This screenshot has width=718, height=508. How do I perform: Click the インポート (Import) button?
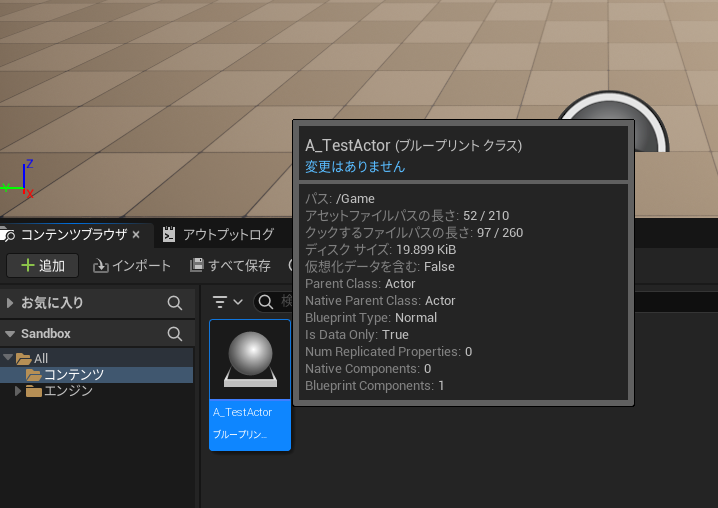[x=132, y=265]
